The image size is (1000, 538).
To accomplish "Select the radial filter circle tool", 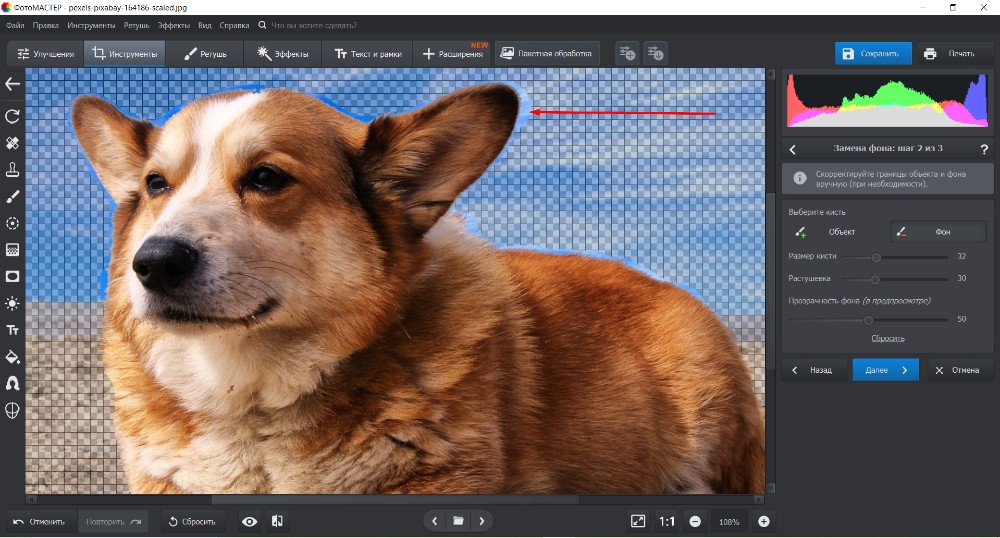I will pyautogui.click(x=13, y=223).
